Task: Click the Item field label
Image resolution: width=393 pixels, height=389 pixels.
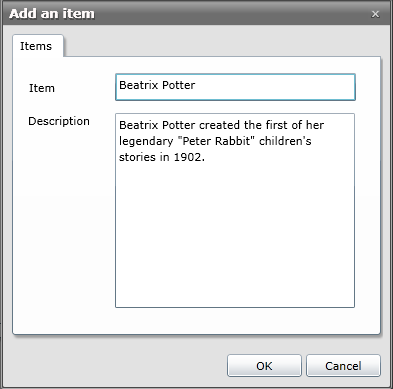Action: (42, 88)
